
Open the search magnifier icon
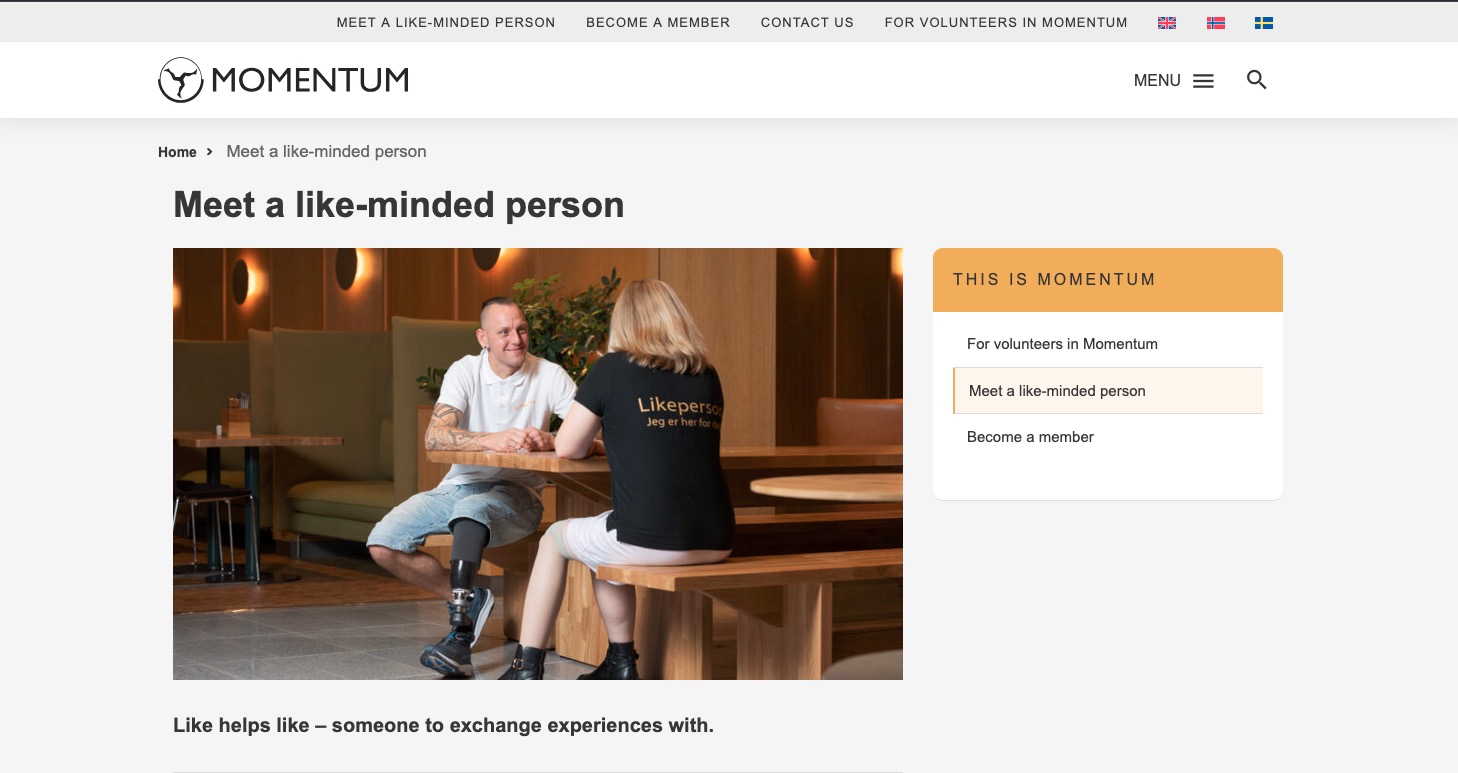click(x=1257, y=80)
